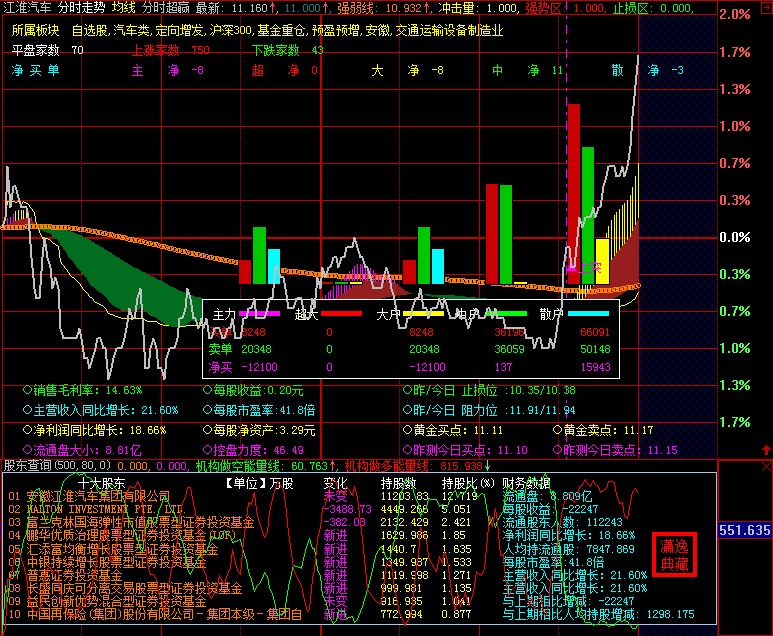Select shareholder row 05 汇添富均衡增长基金
The height and width of the screenshot is (636, 773).
coord(113,549)
